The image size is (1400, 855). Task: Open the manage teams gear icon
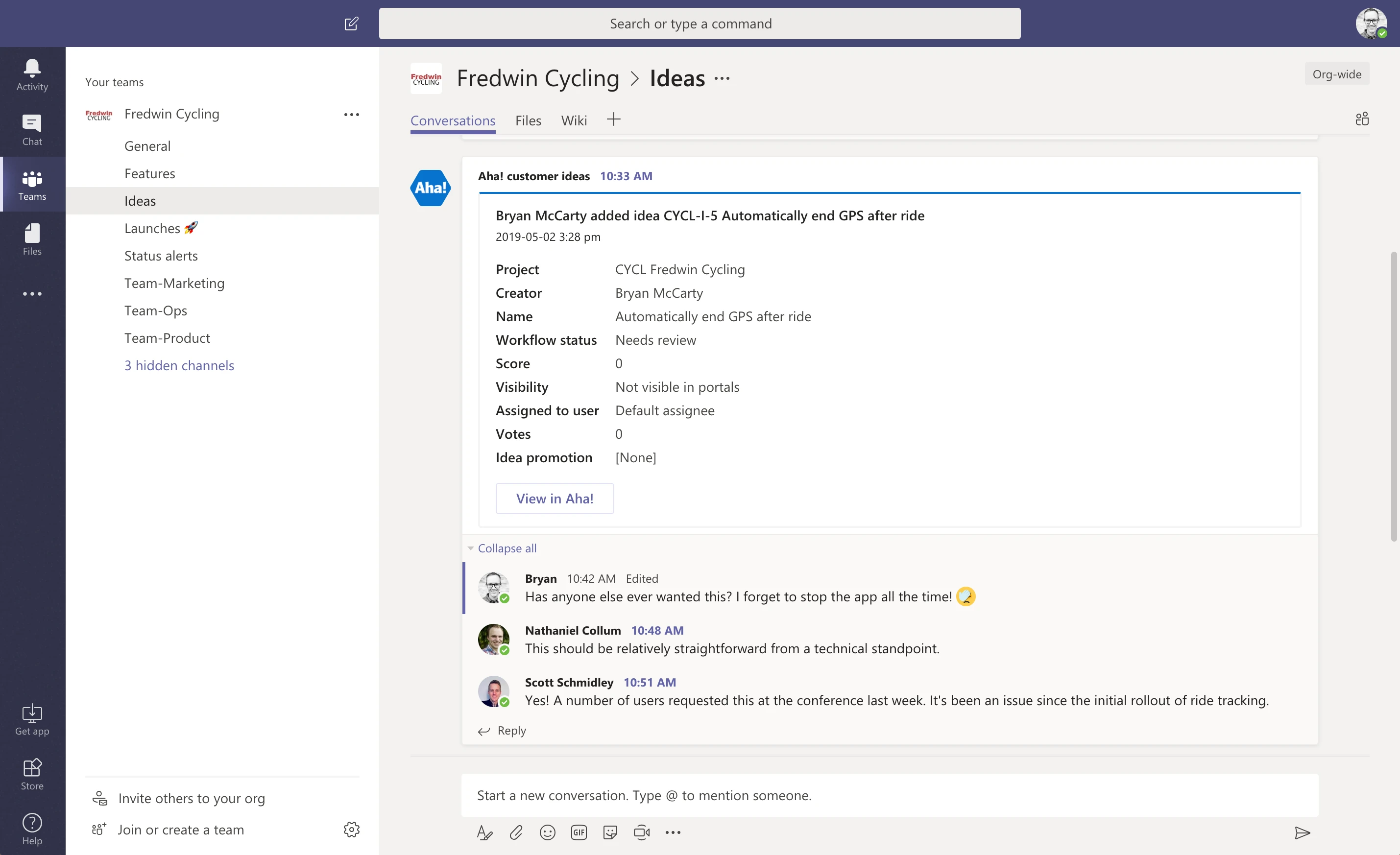[351, 830]
